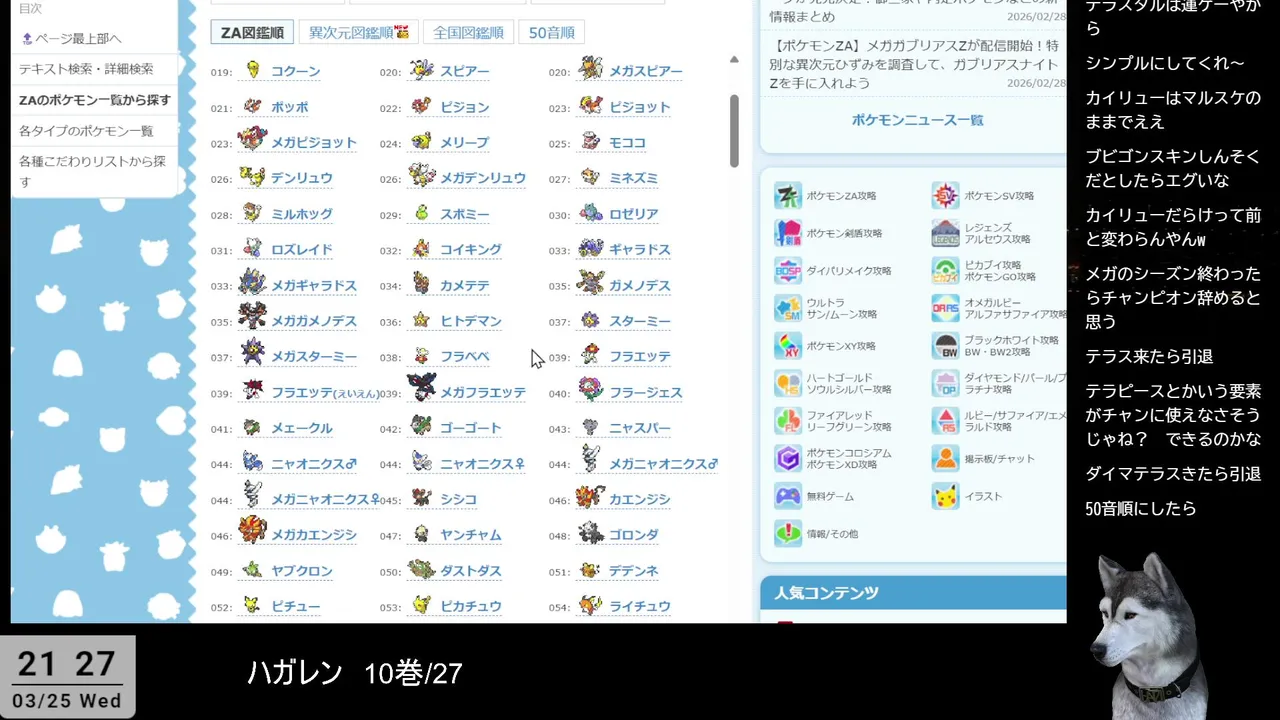Open 掲示板/チャット icon
The height and width of the screenshot is (720, 1280).
coord(945,459)
